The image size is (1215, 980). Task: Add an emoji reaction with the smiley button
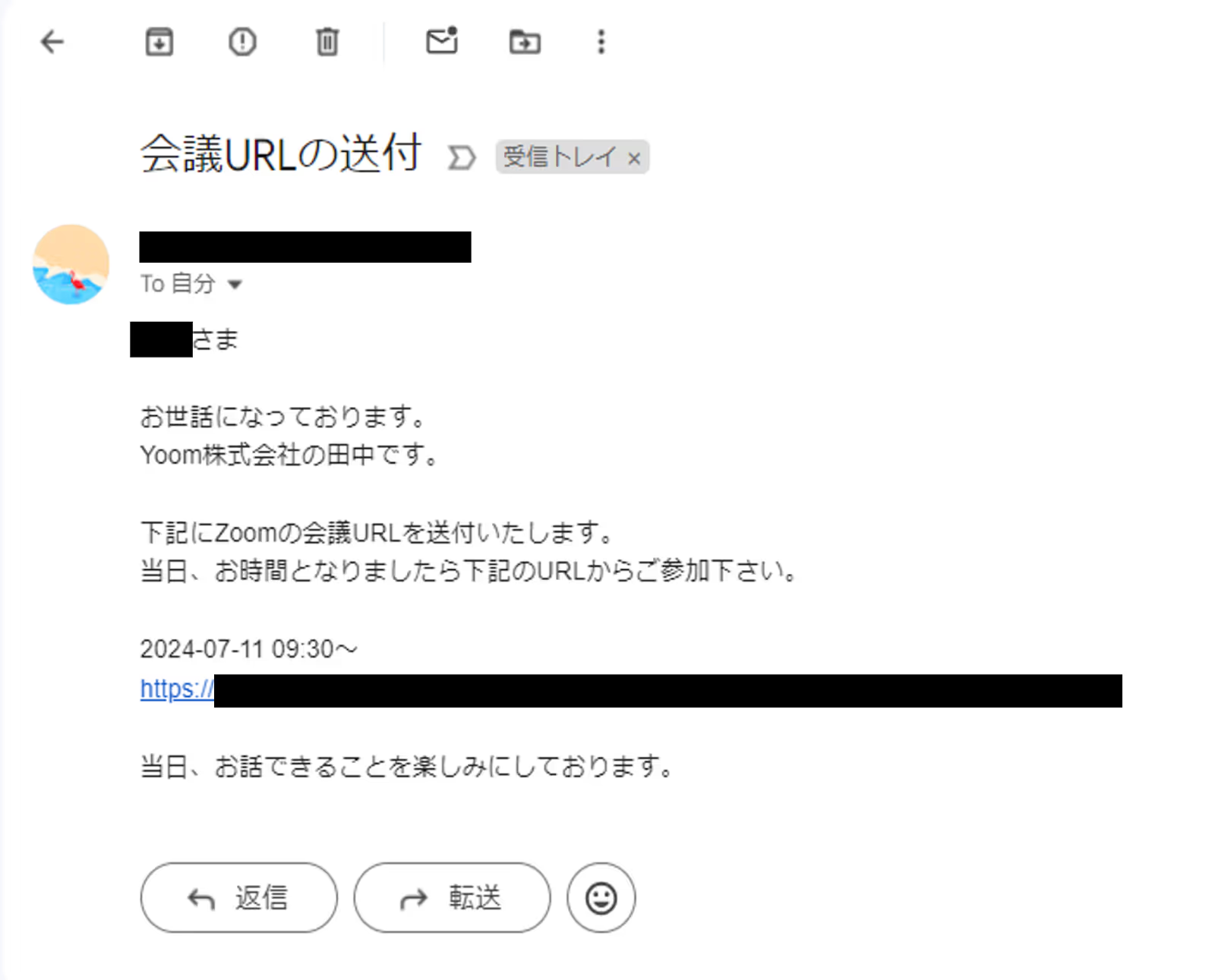(x=601, y=898)
